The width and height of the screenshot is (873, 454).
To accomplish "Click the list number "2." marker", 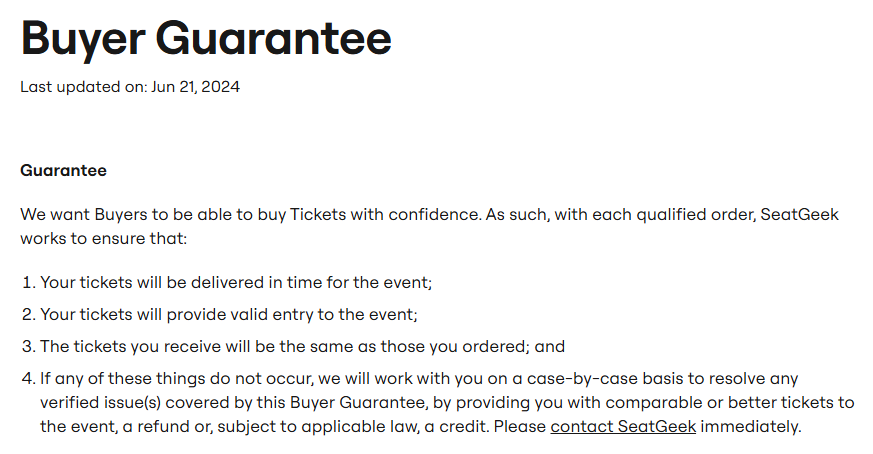I will [28, 314].
